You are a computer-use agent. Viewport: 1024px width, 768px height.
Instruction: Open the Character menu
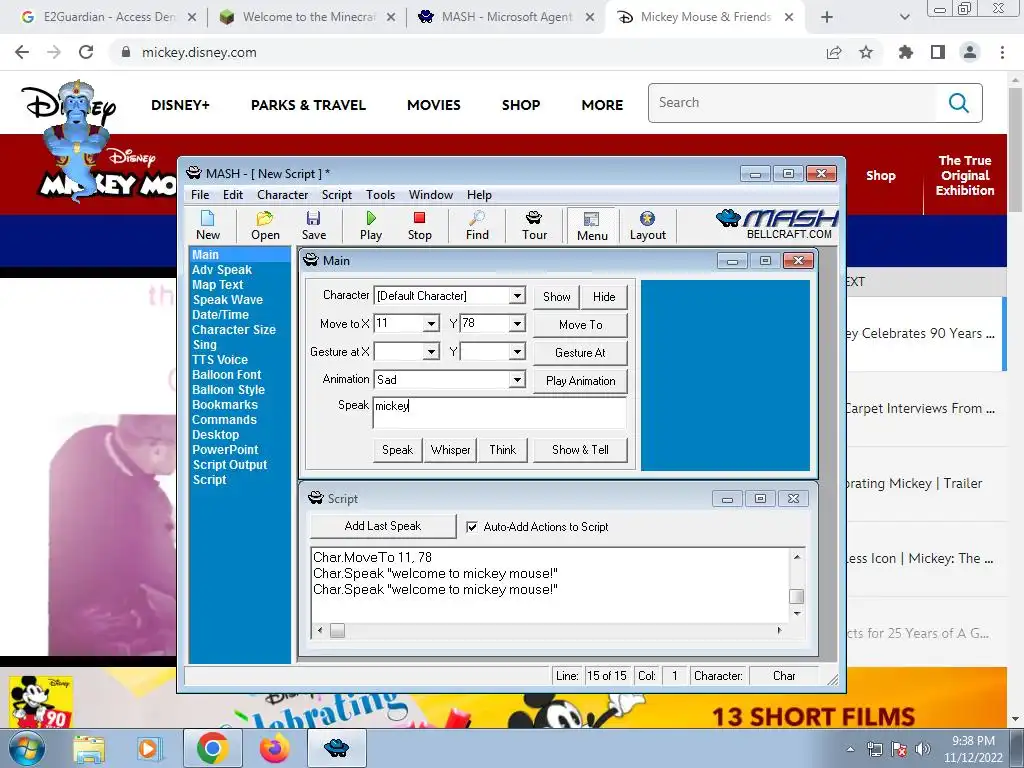[x=282, y=195]
